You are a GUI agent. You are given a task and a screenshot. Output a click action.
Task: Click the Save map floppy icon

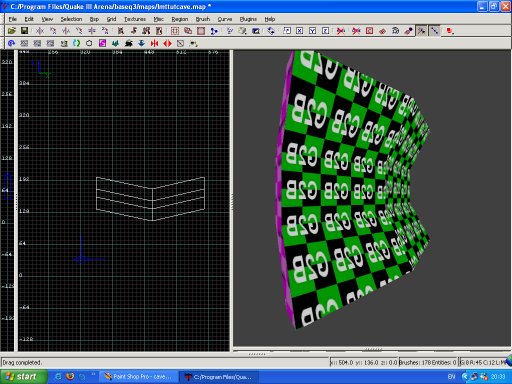(24, 31)
